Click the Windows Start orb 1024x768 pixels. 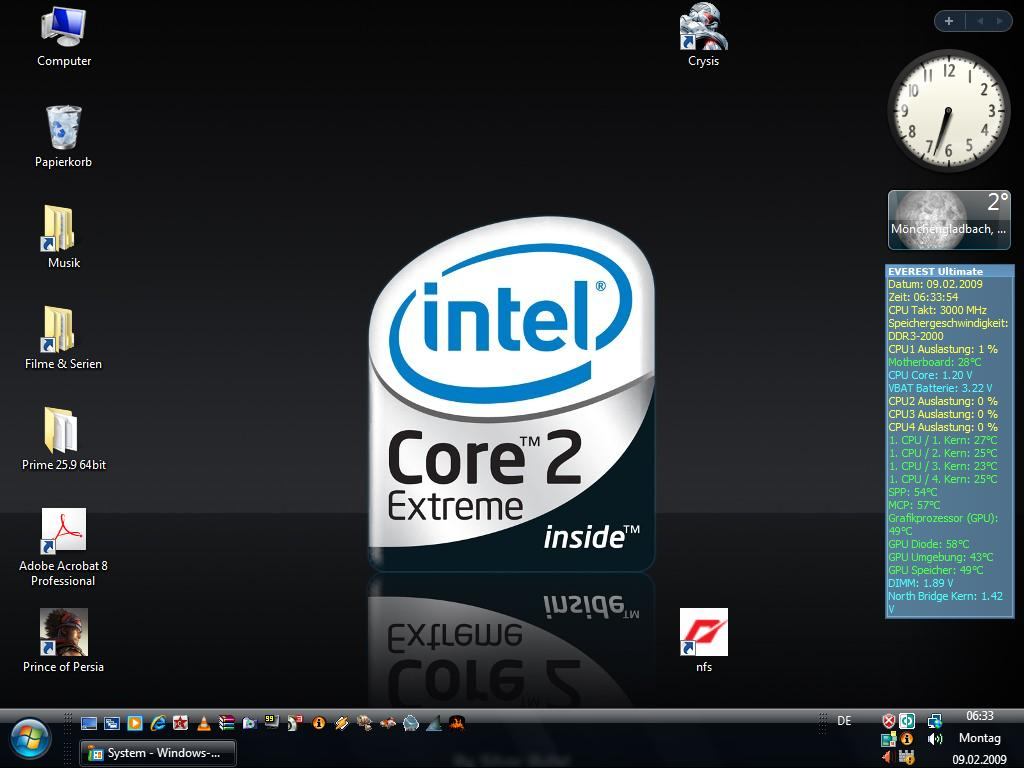[x=29, y=739]
